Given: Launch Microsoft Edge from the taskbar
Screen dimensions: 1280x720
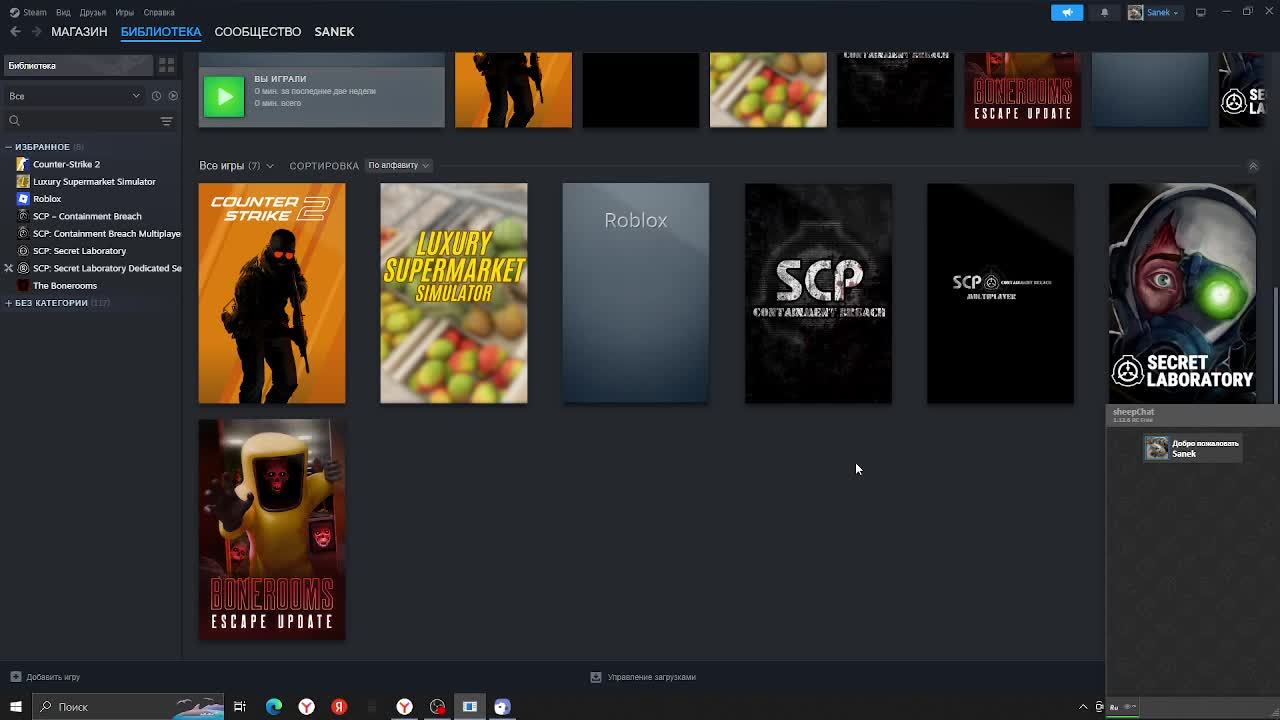Looking at the screenshot, I should tap(273, 707).
